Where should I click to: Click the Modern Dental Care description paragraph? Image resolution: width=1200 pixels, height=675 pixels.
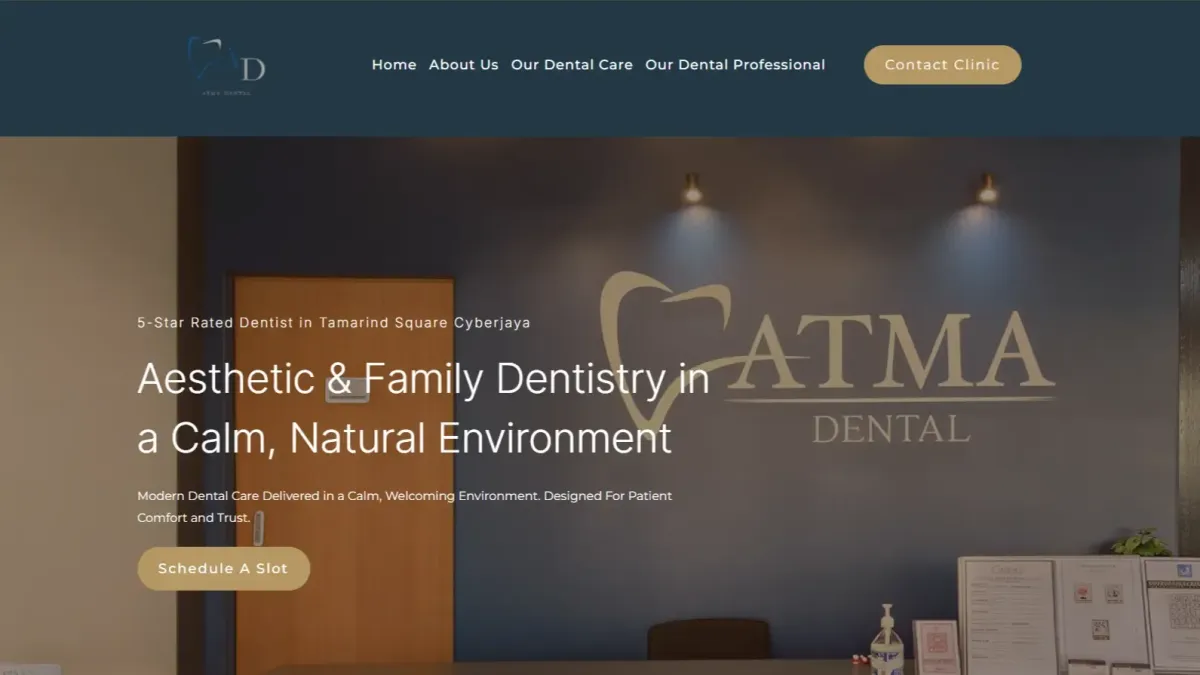[x=405, y=507]
